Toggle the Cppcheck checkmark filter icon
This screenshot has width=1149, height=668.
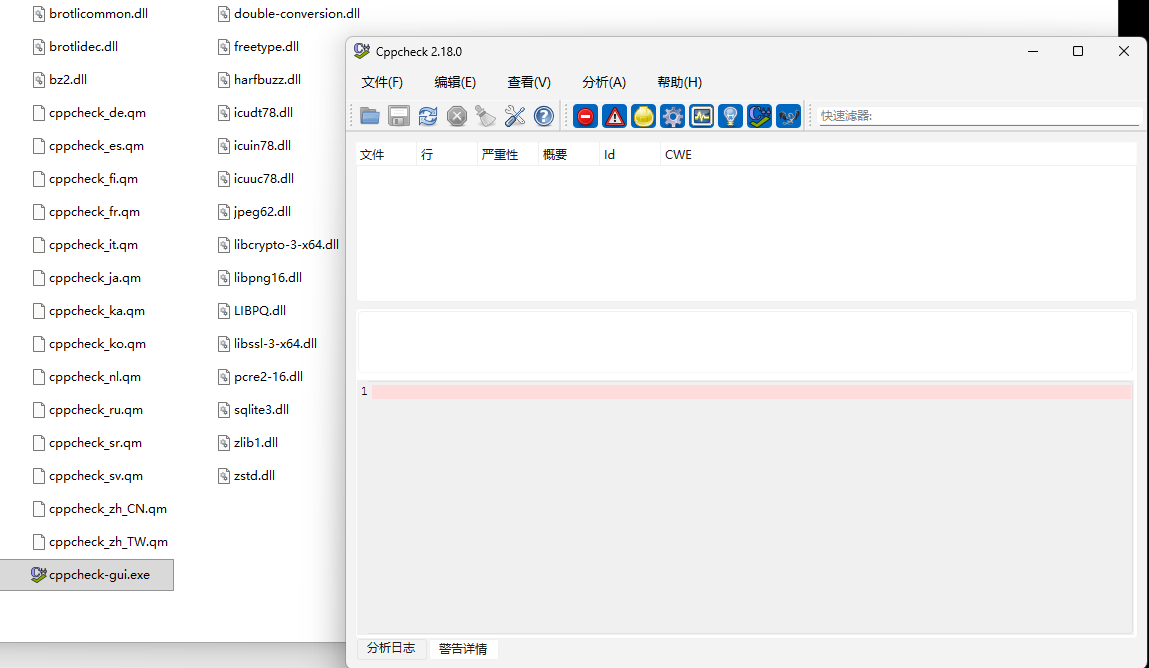[759, 116]
